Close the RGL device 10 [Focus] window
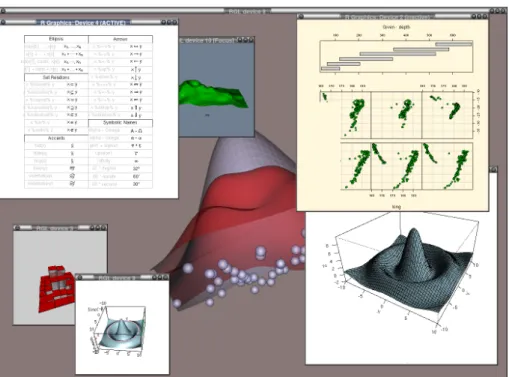The height and width of the screenshot is (377, 509). pos(251,40)
